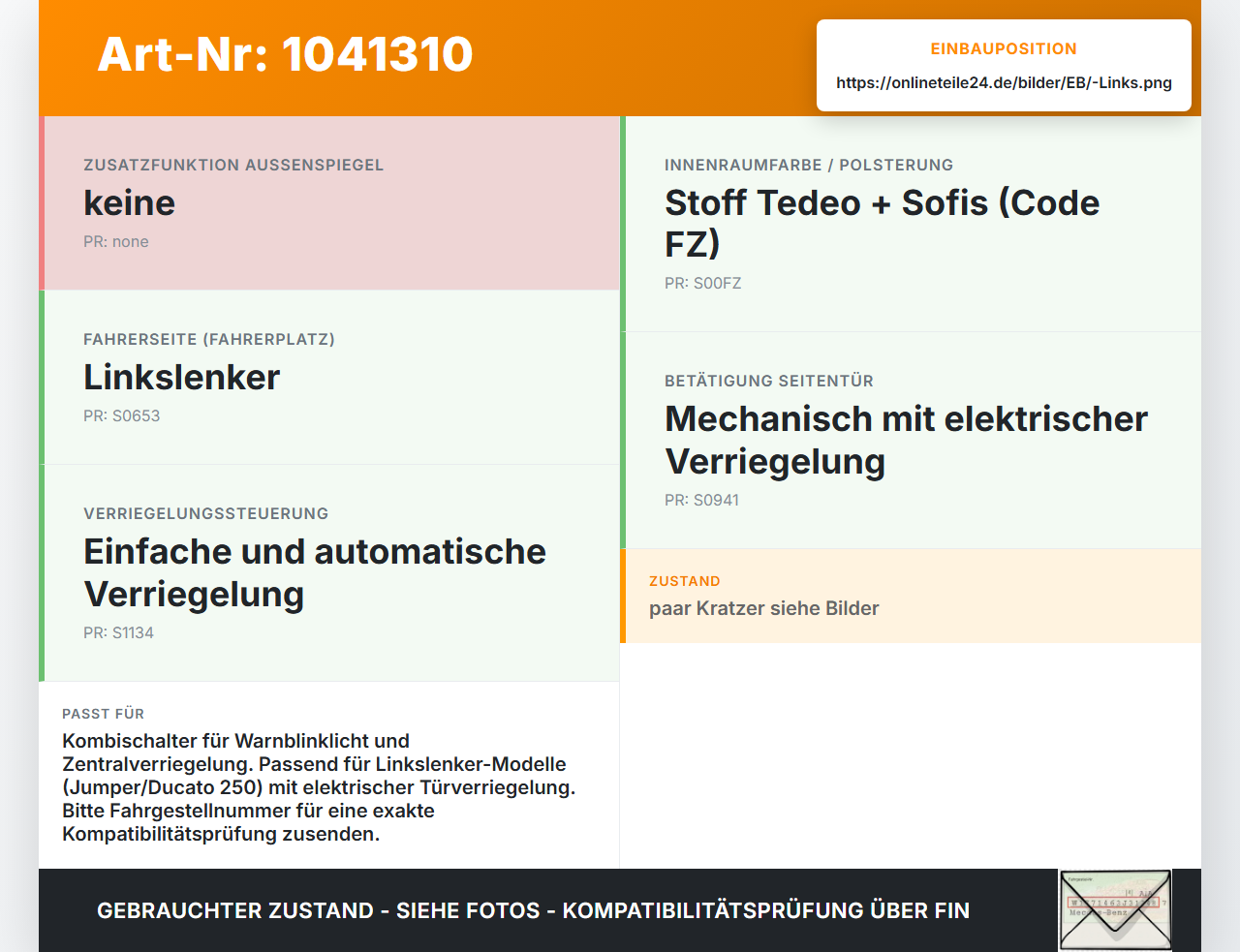Click 'Mechanisch mit elektrischer Verriegelung' value

906,440
